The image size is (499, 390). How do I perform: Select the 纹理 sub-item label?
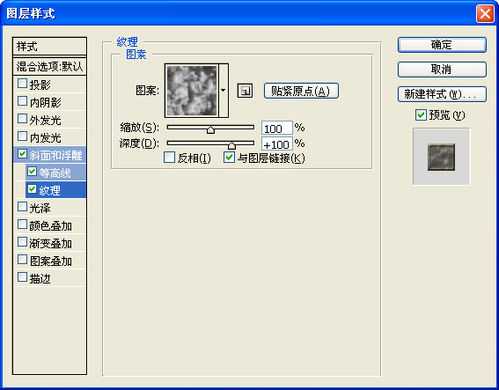pyautogui.click(x=50, y=190)
